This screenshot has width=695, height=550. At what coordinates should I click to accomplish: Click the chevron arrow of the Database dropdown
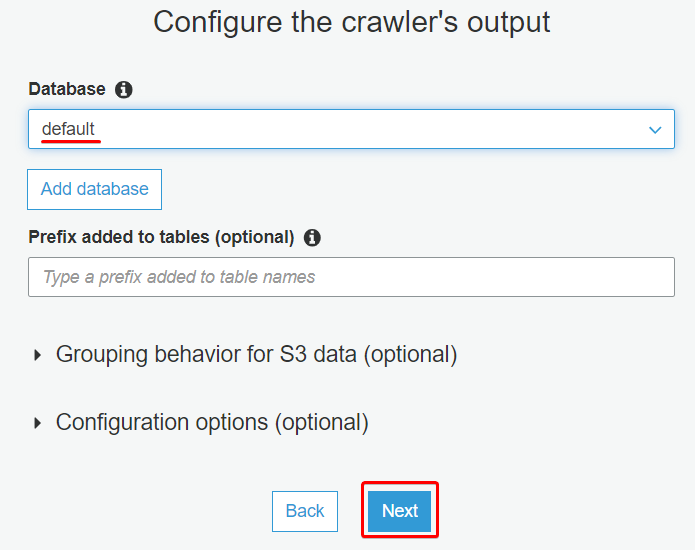pos(655,130)
